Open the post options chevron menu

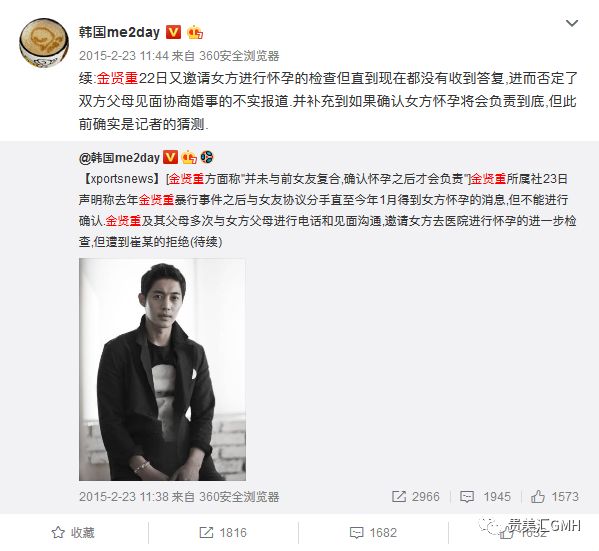pyautogui.click(x=571, y=23)
